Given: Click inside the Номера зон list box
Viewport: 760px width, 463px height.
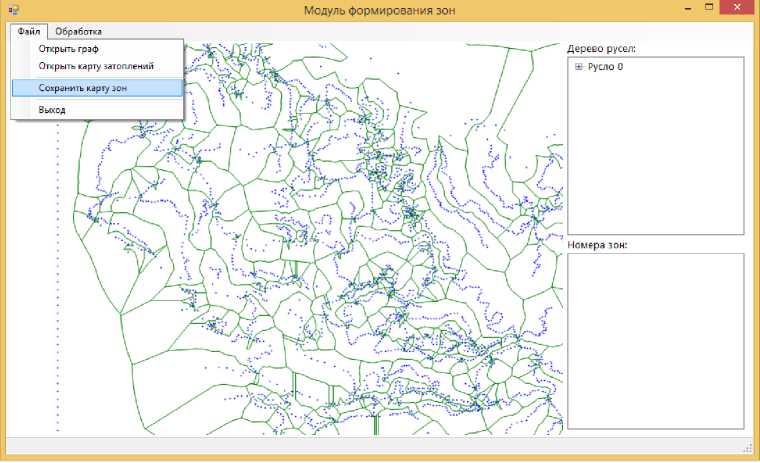Looking at the screenshot, I should (x=655, y=341).
